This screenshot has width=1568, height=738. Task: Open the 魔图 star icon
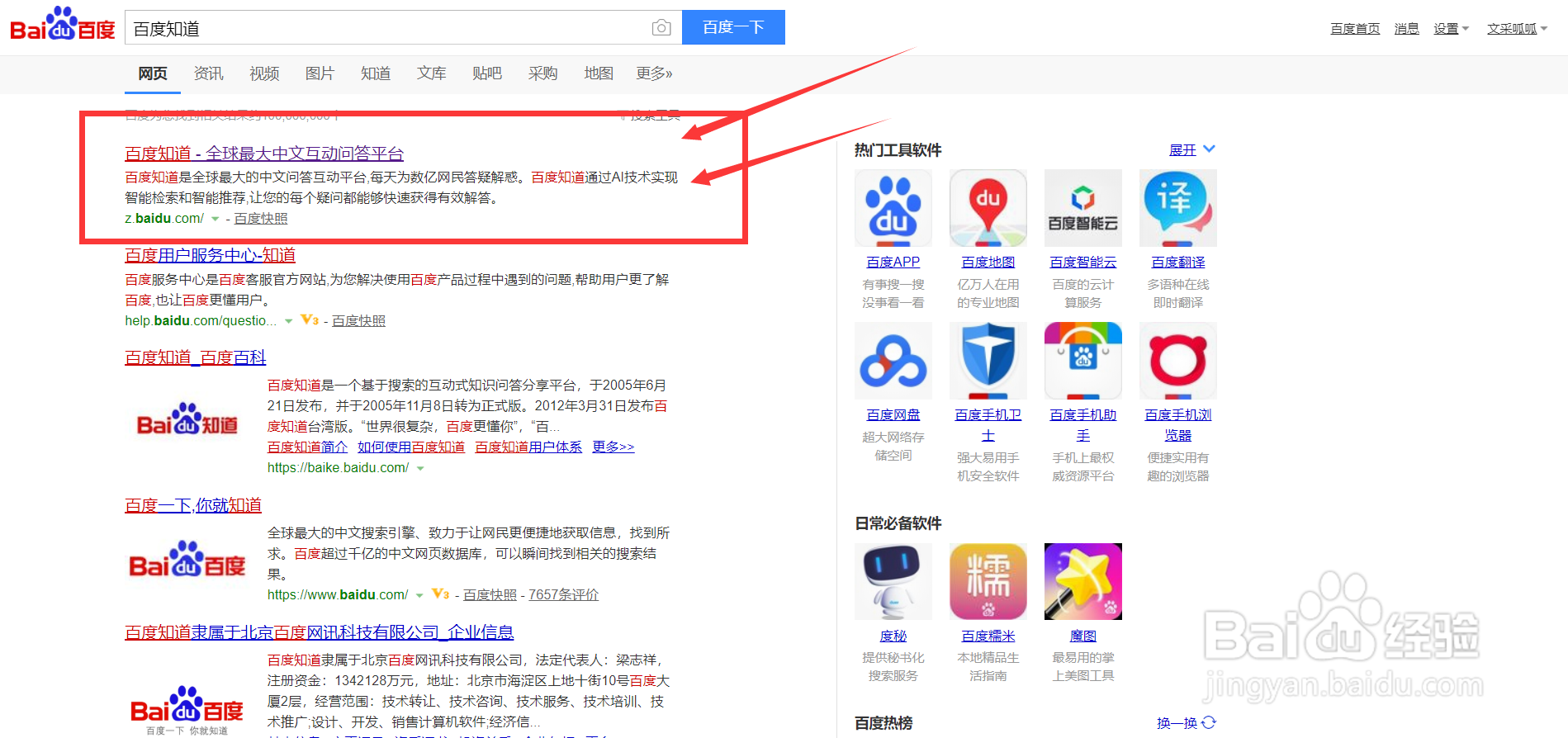pyautogui.click(x=1083, y=581)
